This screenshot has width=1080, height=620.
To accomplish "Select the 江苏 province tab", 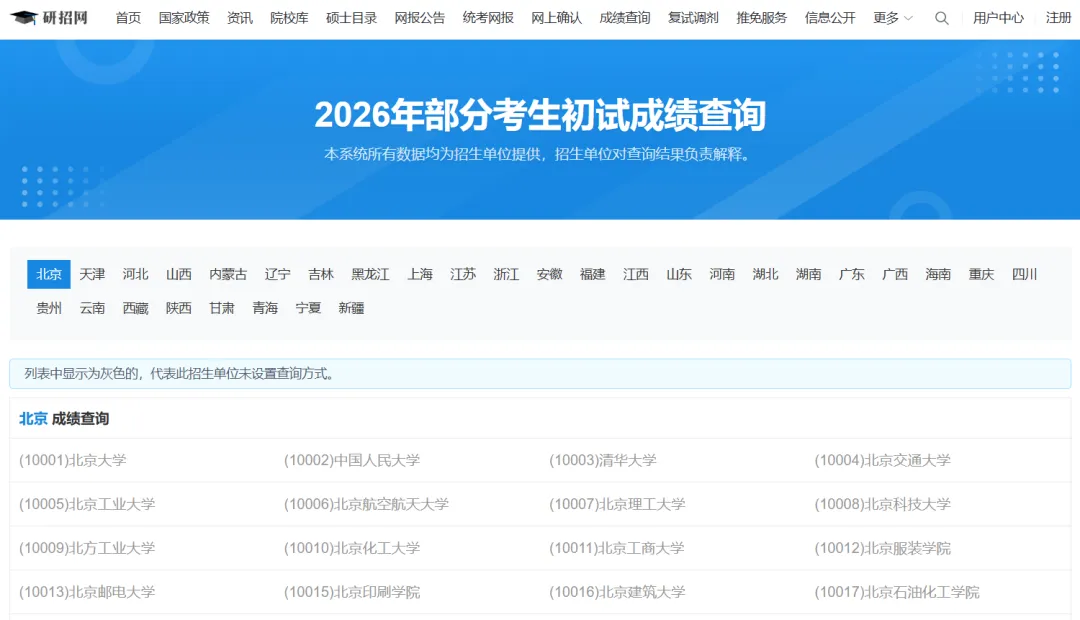I will [463, 274].
